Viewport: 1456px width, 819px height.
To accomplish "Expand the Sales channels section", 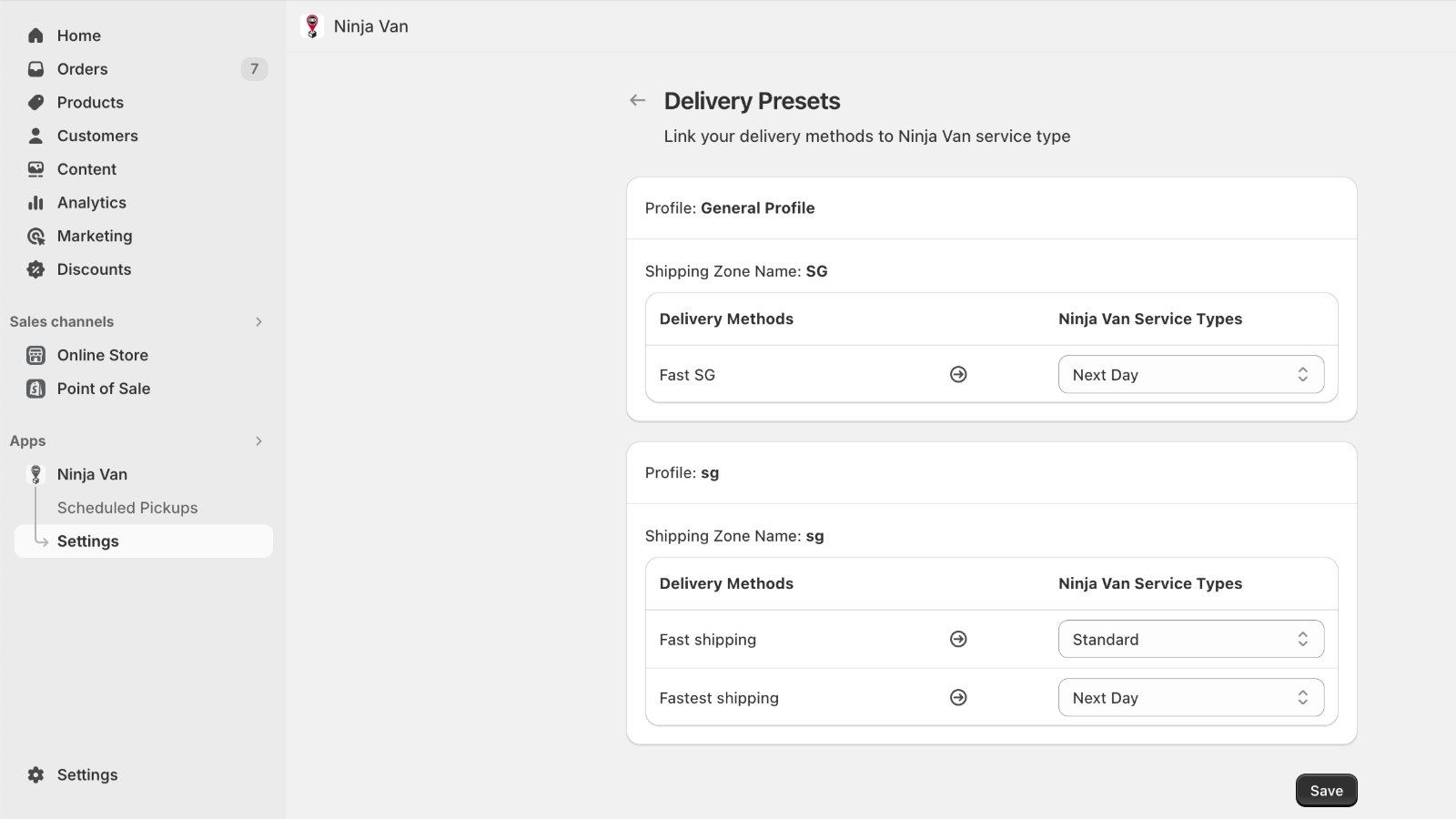I will [x=258, y=321].
